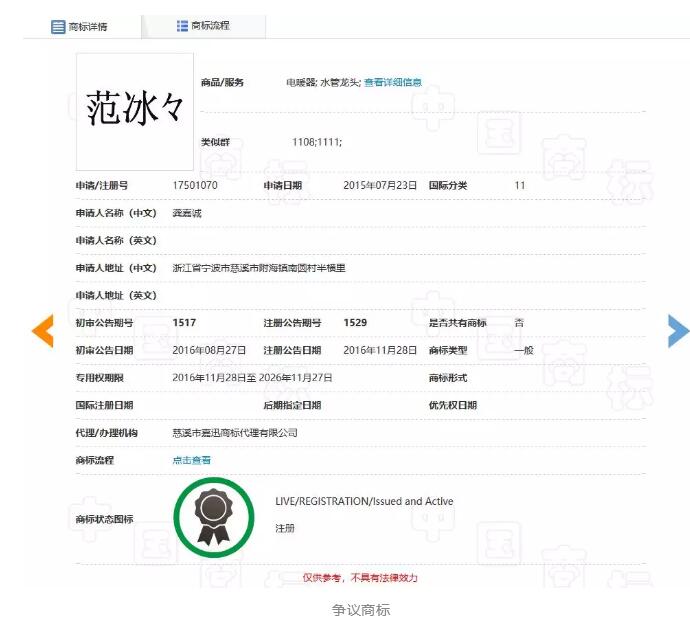Click the 商标流程 tab bullet-list icon
This screenshot has width=690, height=622.
coord(182,26)
